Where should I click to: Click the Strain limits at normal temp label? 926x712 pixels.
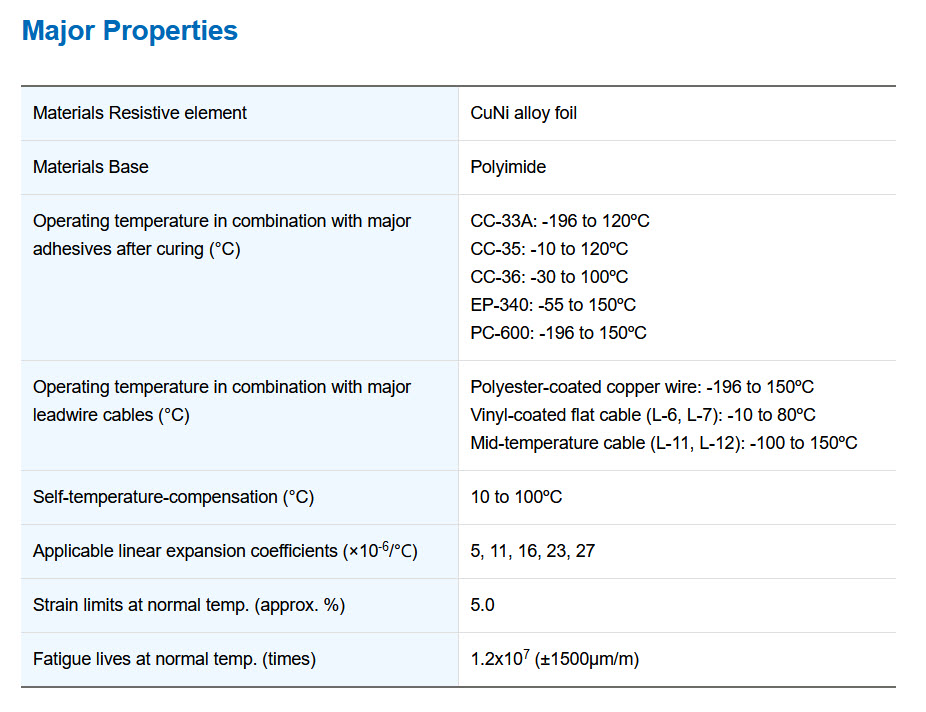tap(189, 605)
